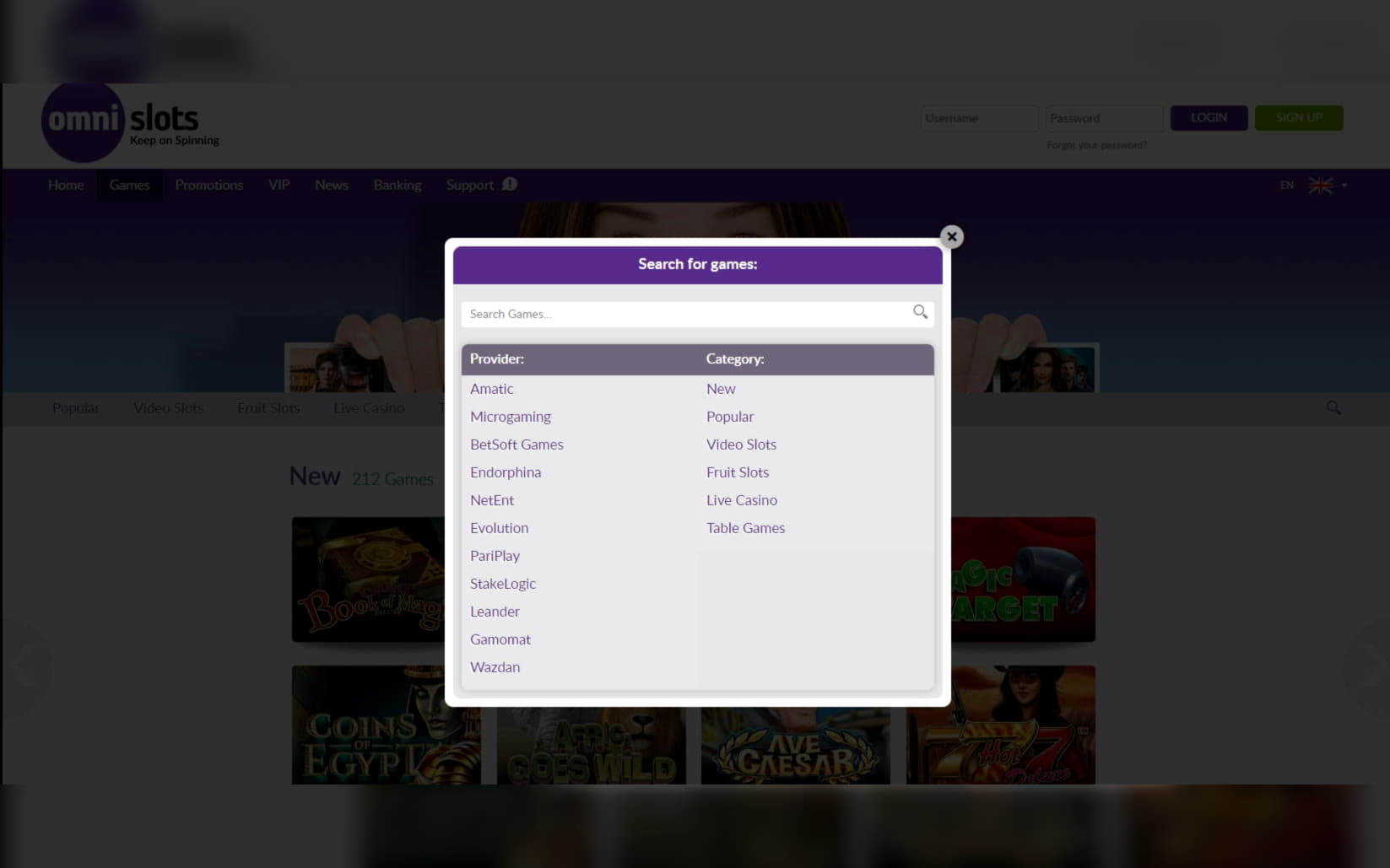Choose Live Casino category in dialog

742,500
